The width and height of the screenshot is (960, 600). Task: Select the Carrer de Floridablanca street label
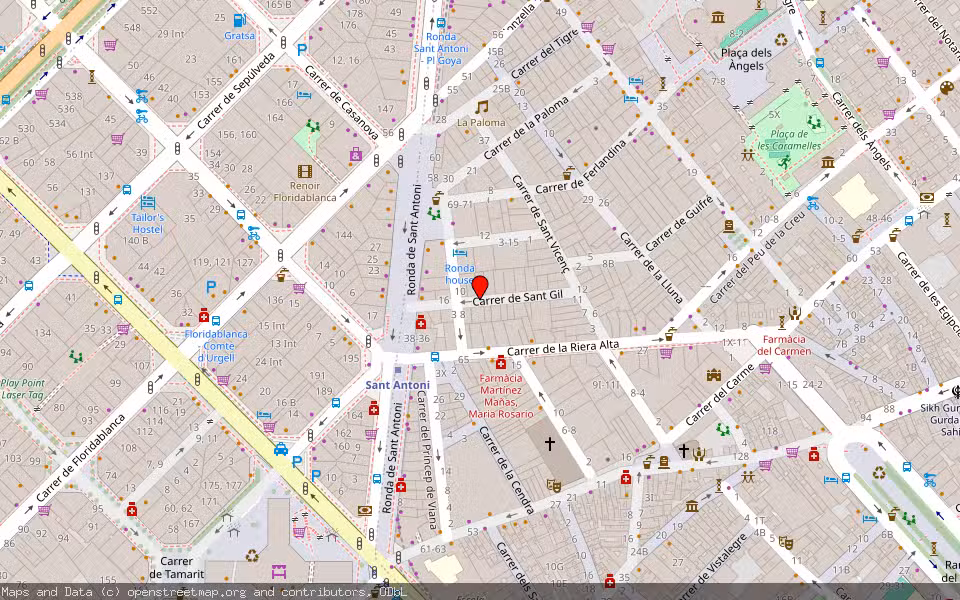pos(80,458)
